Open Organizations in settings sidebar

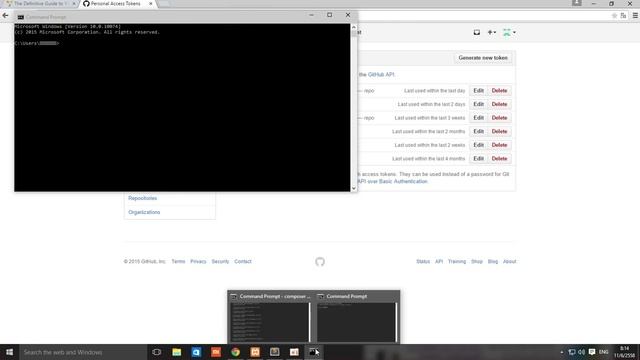tap(144, 212)
